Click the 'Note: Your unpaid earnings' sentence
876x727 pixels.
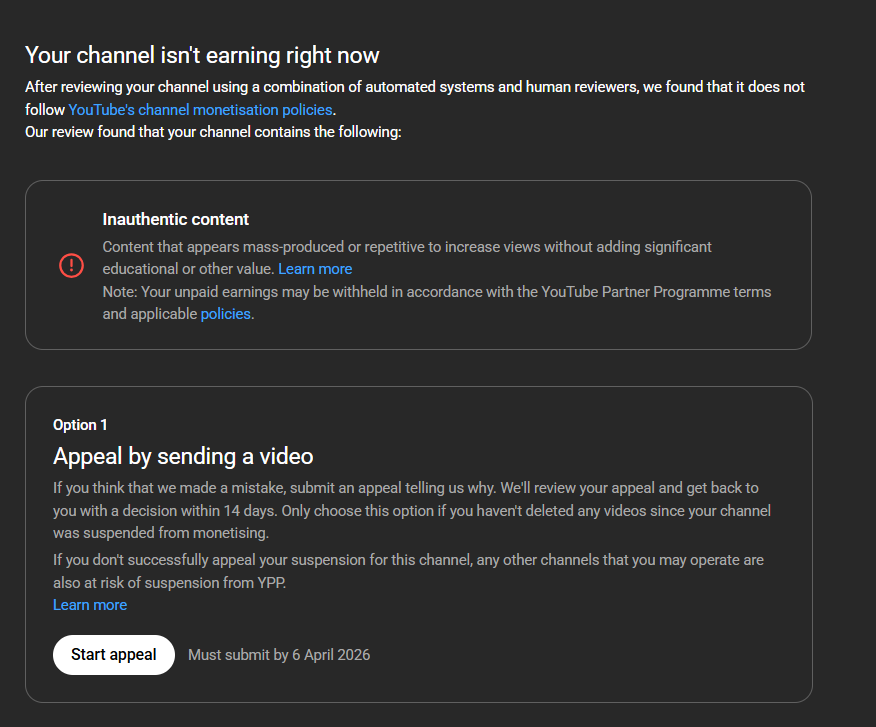point(436,303)
